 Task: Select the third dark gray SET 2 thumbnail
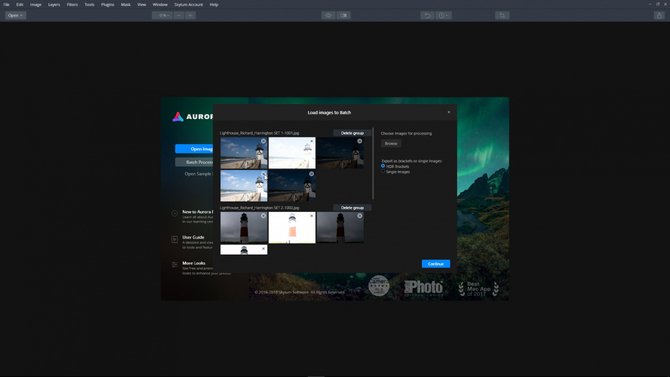[x=341, y=227]
